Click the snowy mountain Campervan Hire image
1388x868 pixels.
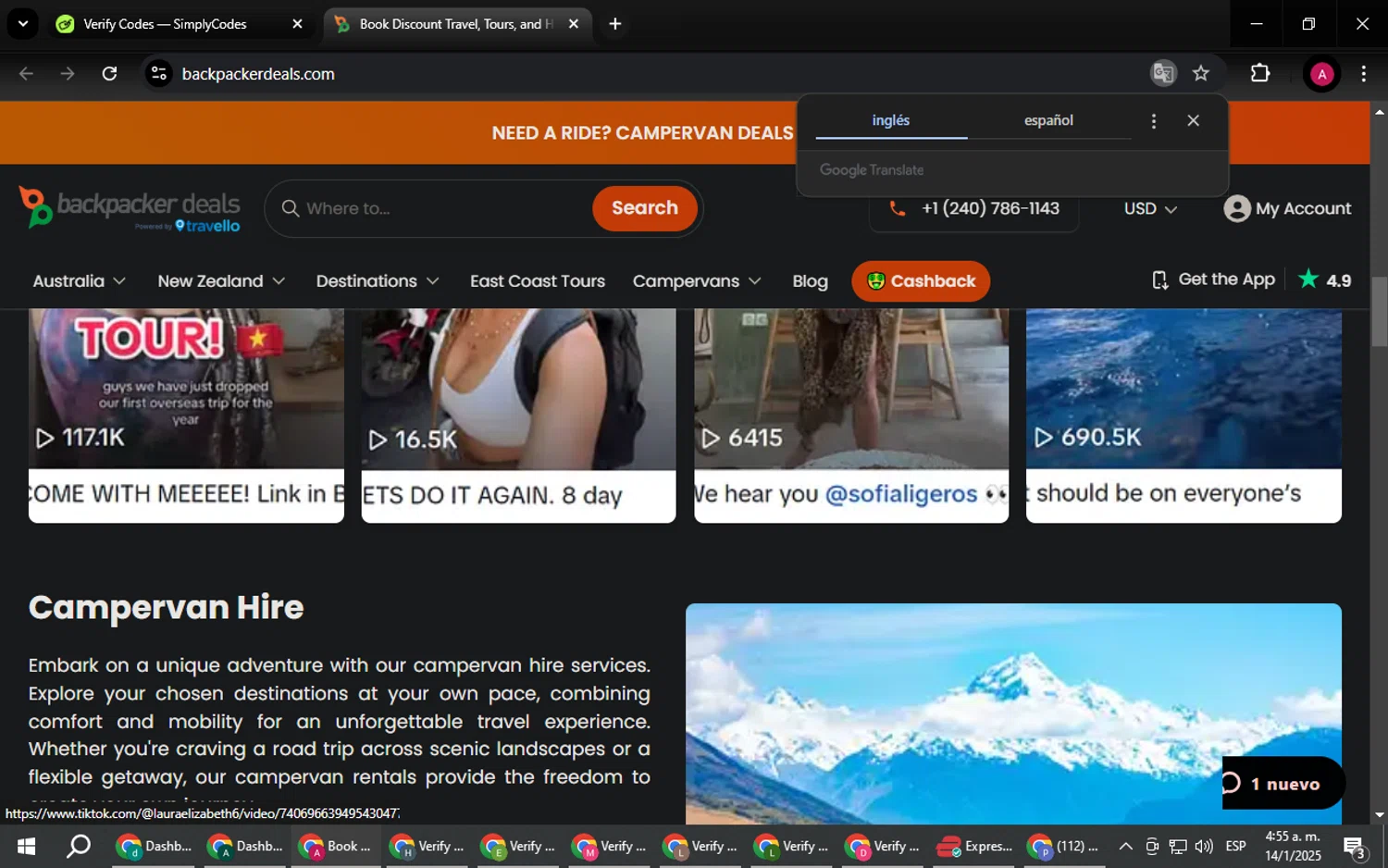click(x=1013, y=713)
